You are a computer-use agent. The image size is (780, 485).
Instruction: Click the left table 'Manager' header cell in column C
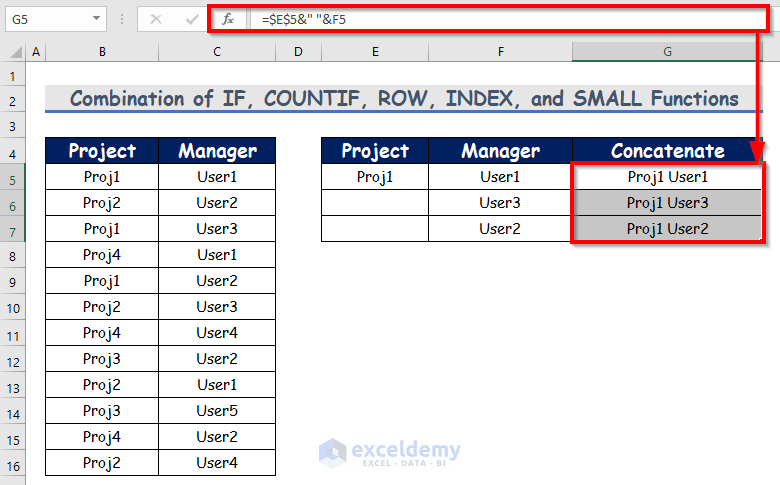click(217, 151)
